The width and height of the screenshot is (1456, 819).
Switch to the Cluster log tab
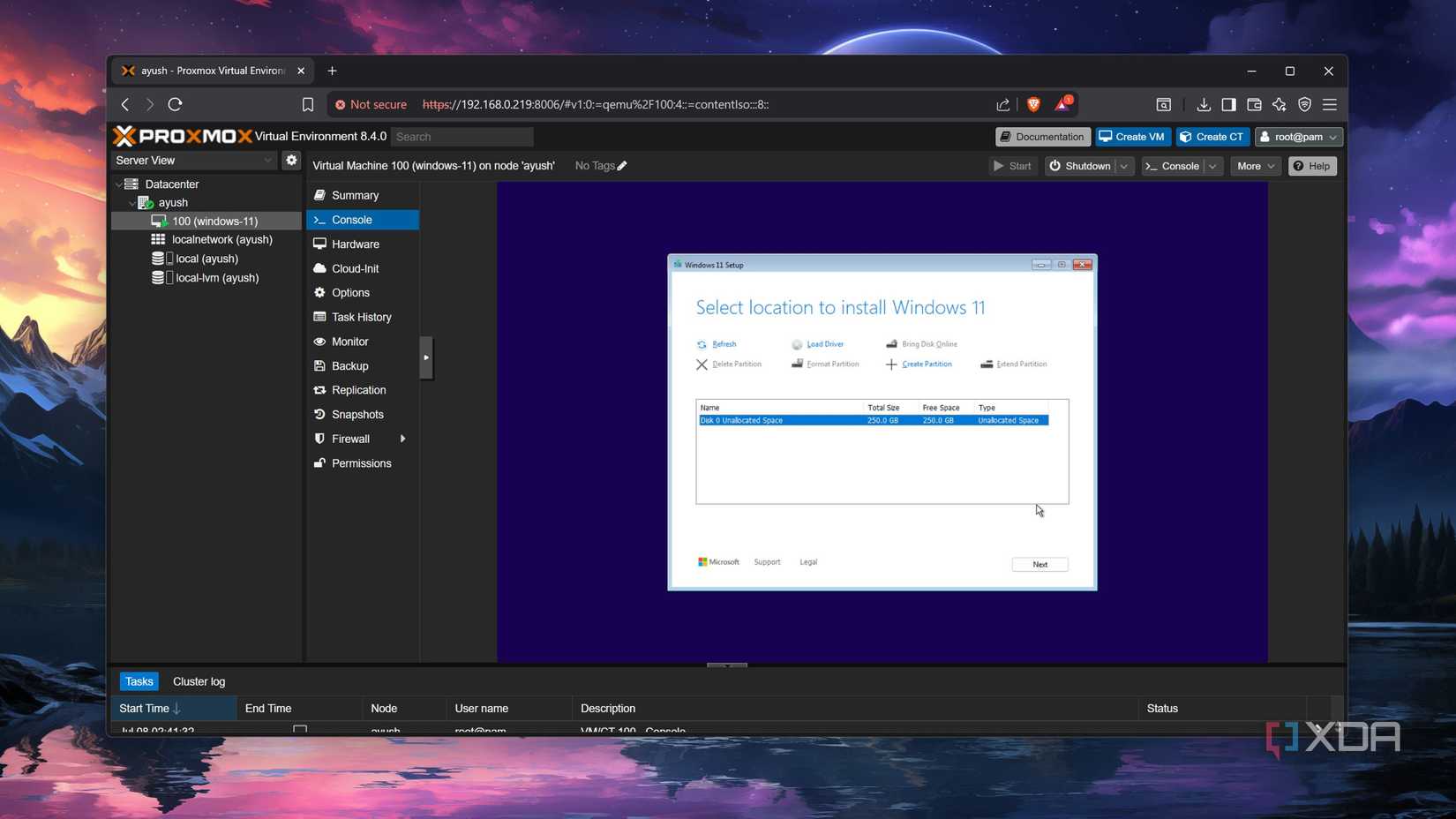coord(199,681)
